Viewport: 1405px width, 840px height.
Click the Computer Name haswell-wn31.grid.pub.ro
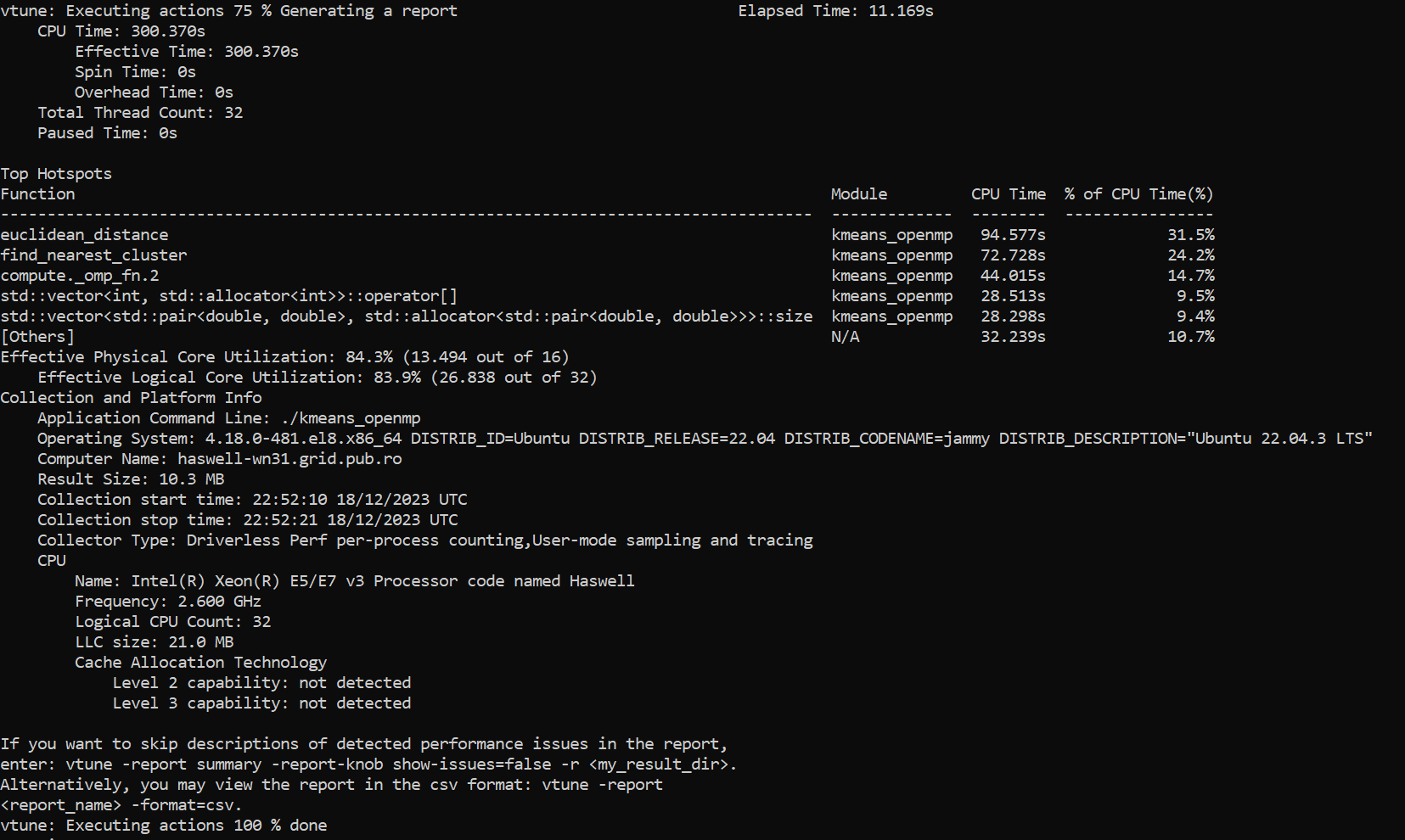220,459
